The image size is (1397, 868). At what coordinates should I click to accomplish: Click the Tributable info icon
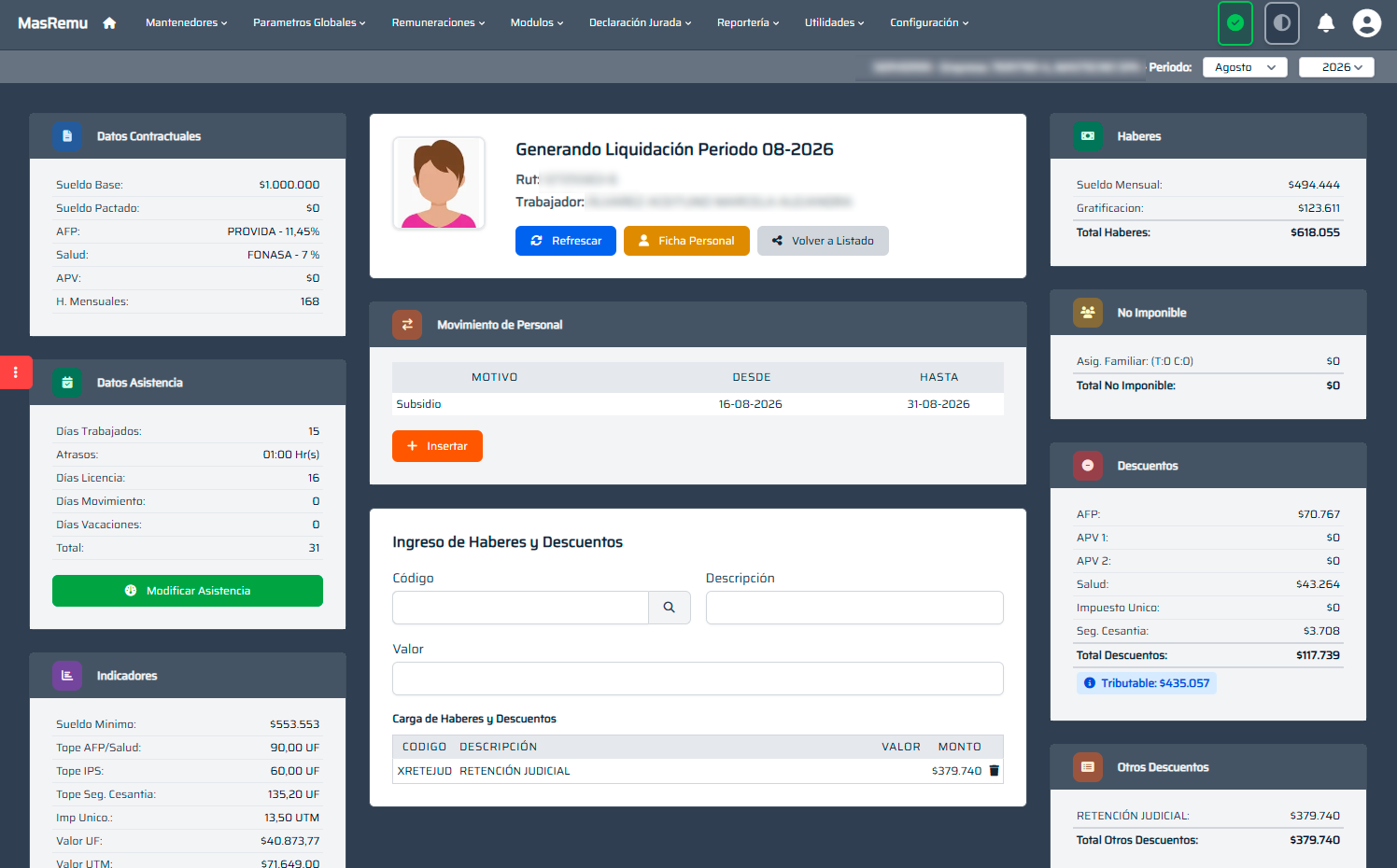click(1090, 683)
